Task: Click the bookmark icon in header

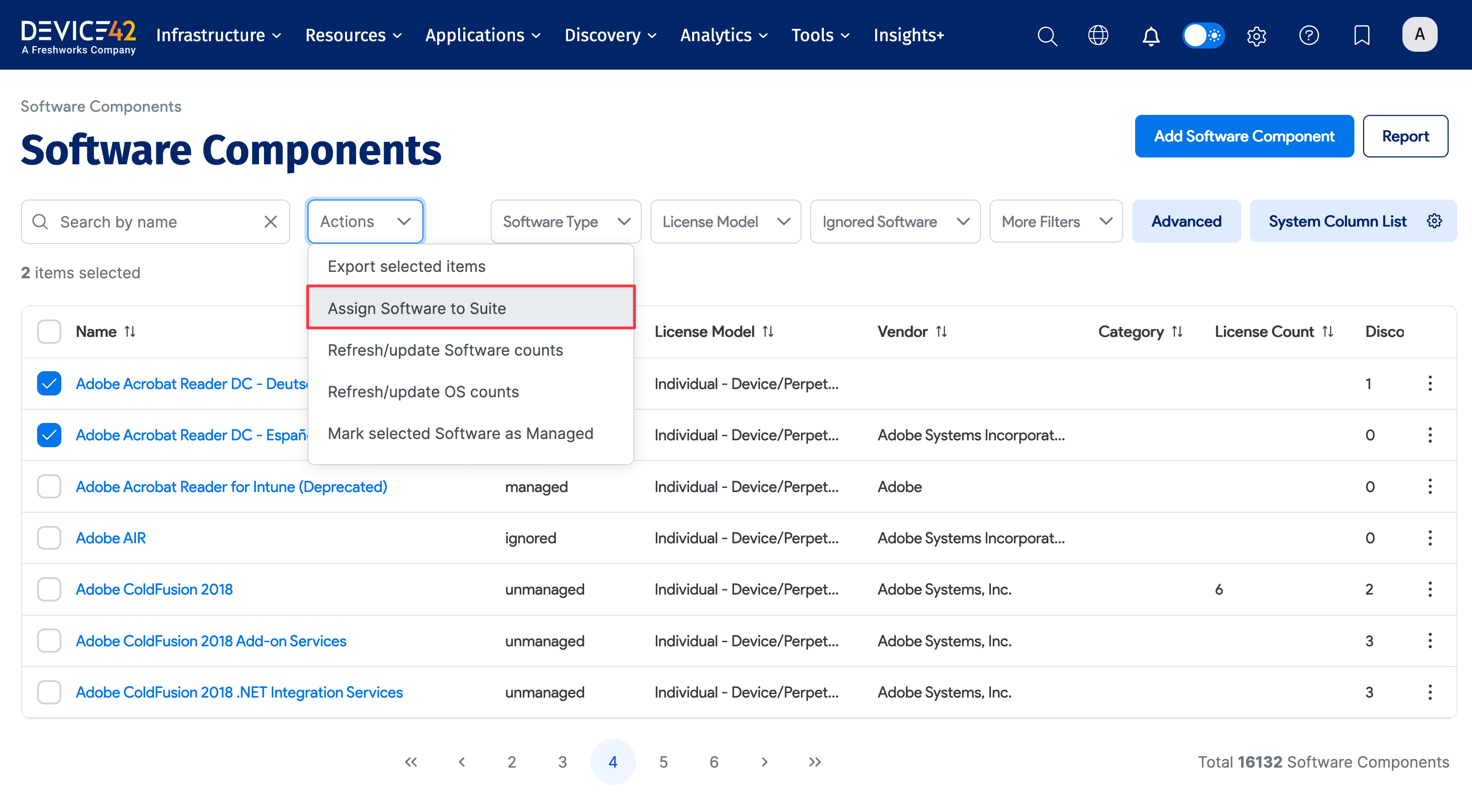Action: click(x=1362, y=35)
